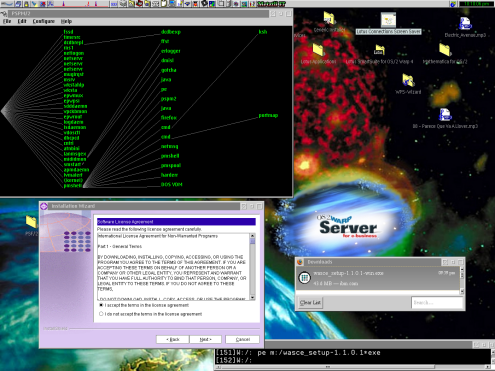Screen dimensions: 495x371
Task: Click Search field in Downloads window
Action: (x=437, y=303)
